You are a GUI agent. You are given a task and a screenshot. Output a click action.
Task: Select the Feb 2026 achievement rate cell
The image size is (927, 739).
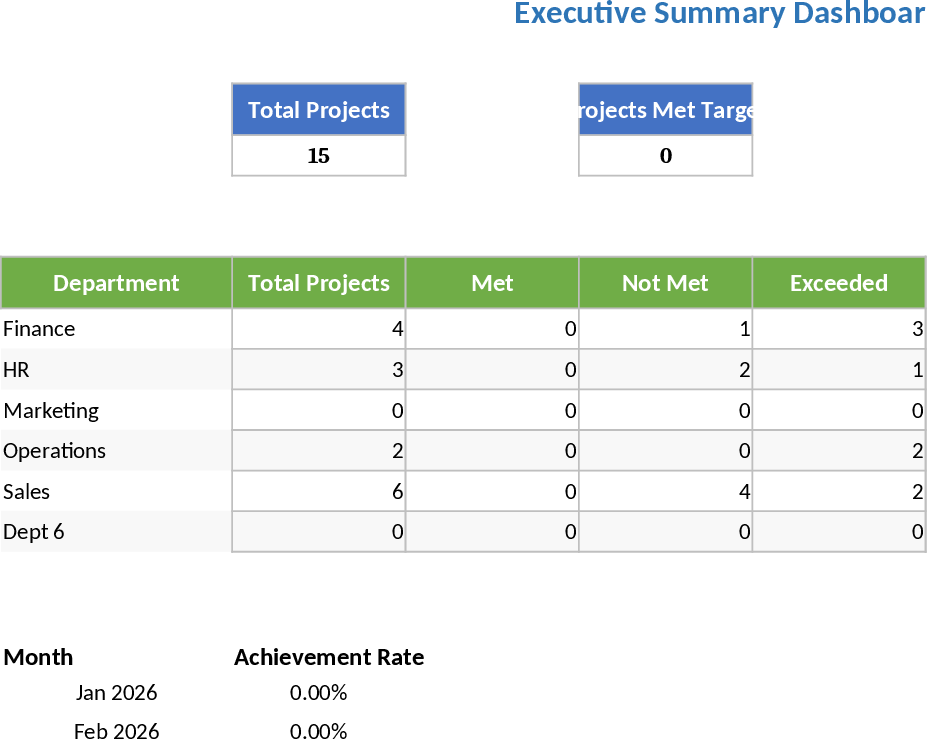tap(318, 731)
